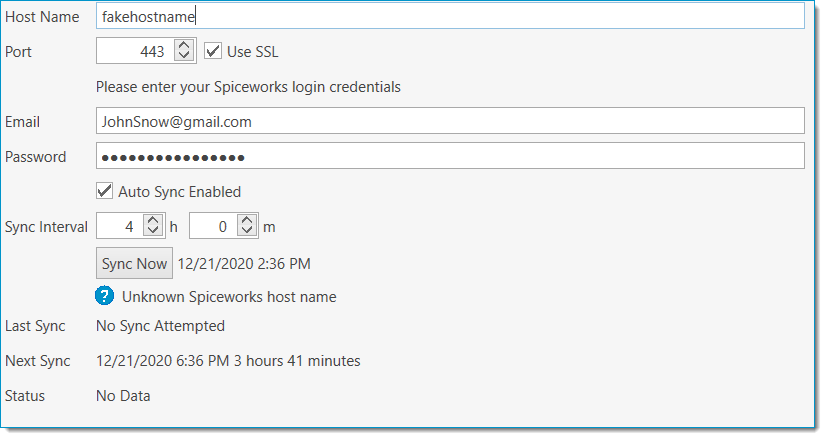Click the Port number value box
Viewport: 825px width, 438px height.
[135, 51]
